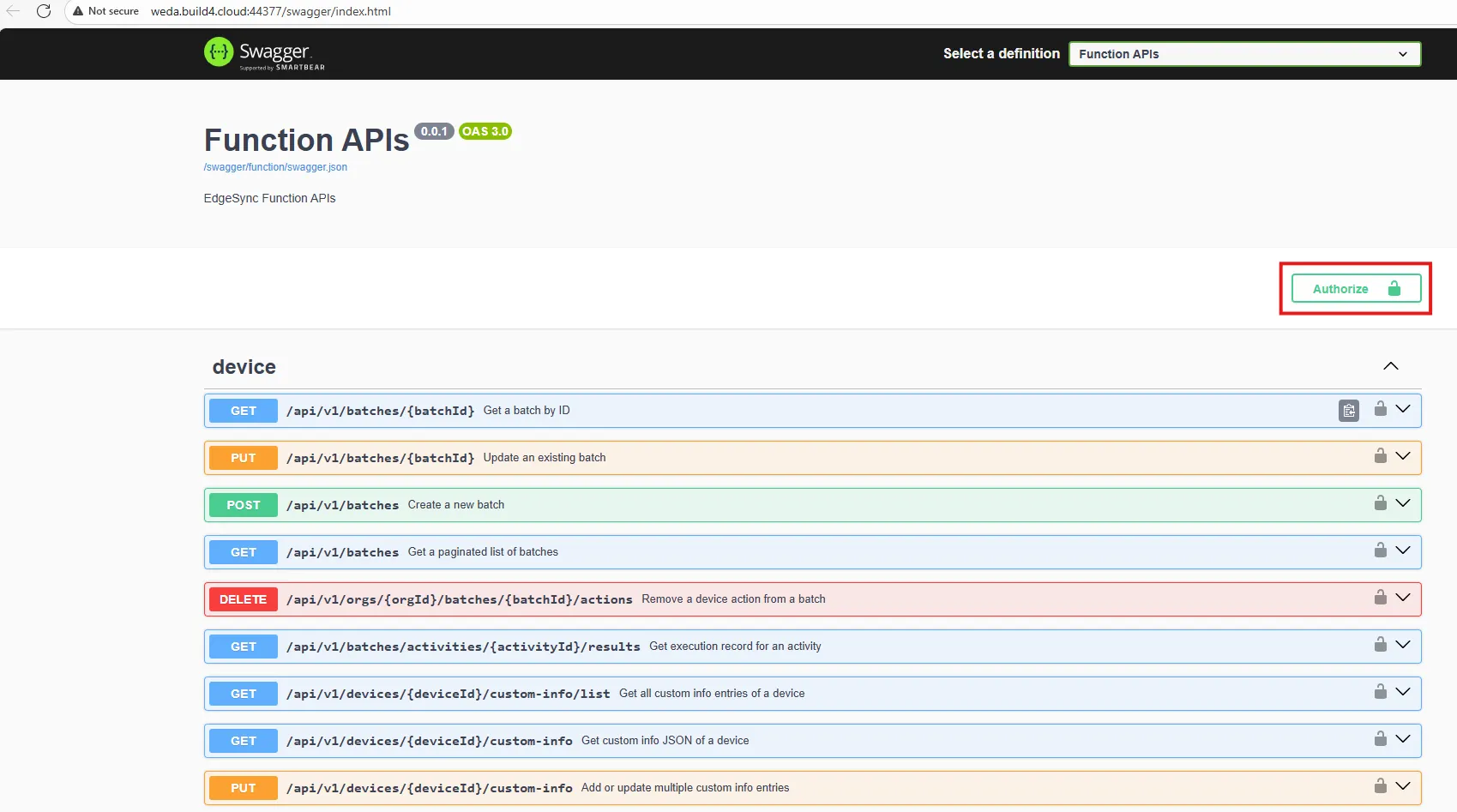Screen dimensions: 1457x812
Task: Click the lock icon on POST Create a new batch
Action: [x=1380, y=503]
